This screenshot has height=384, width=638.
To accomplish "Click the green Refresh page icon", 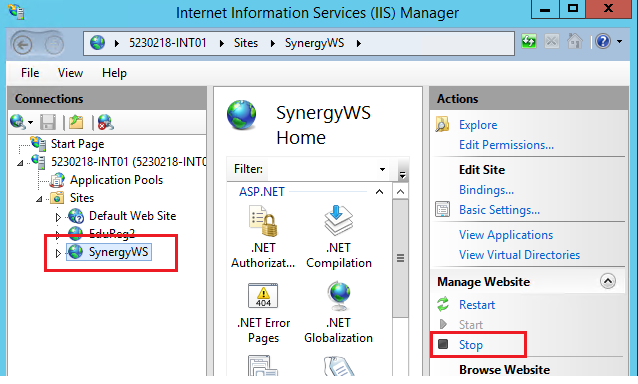I will [x=529, y=41].
